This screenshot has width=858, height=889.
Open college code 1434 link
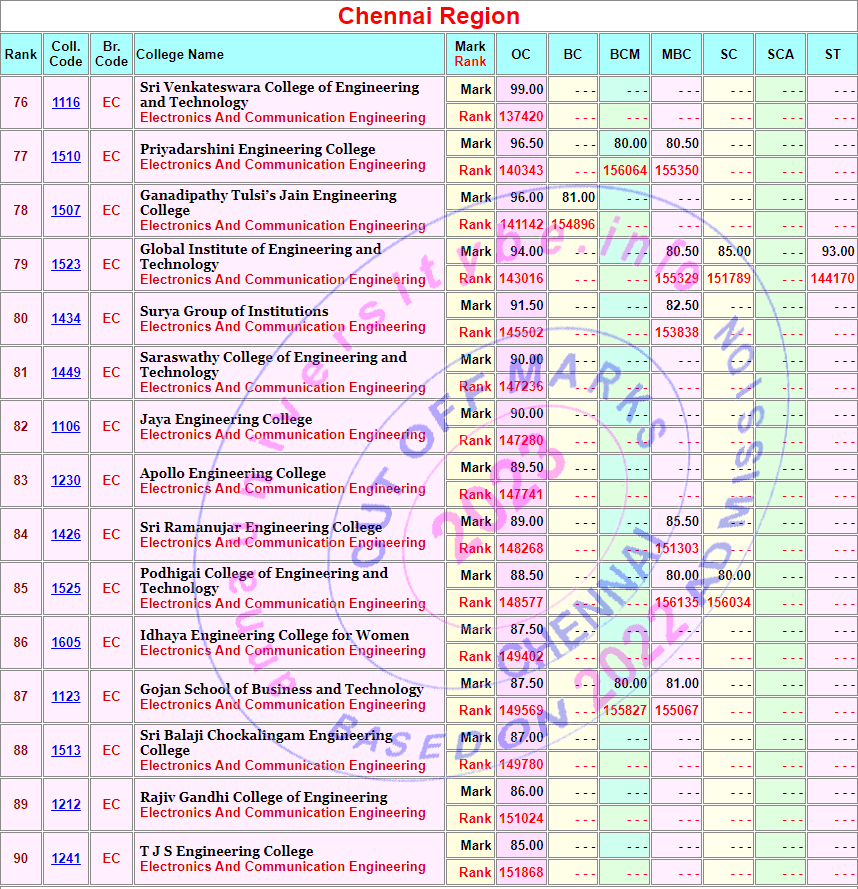click(x=66, y=318)
